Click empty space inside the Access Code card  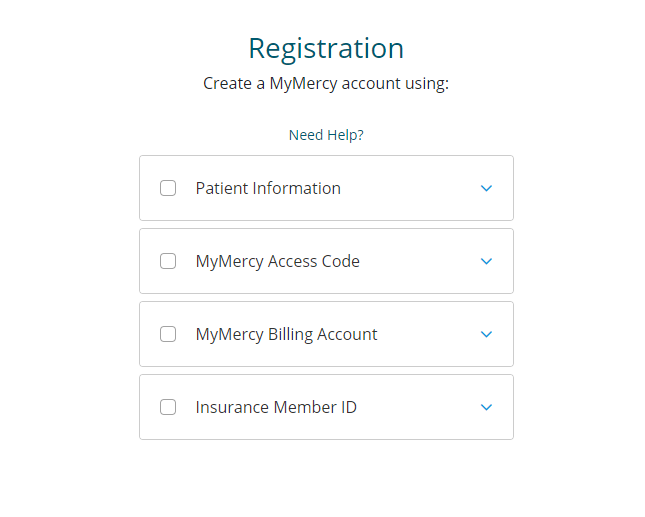[420, 261]
